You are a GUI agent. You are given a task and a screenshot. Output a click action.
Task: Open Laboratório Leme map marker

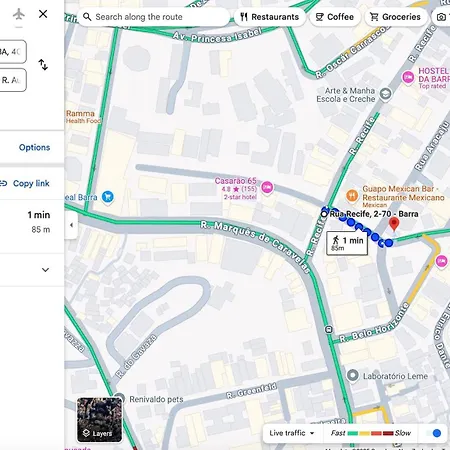[x=352, y=376]
